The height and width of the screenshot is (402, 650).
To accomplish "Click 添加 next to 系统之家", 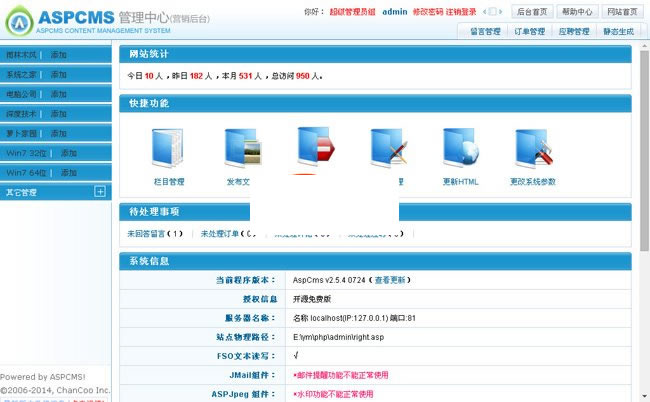I will tap(58, 75).
